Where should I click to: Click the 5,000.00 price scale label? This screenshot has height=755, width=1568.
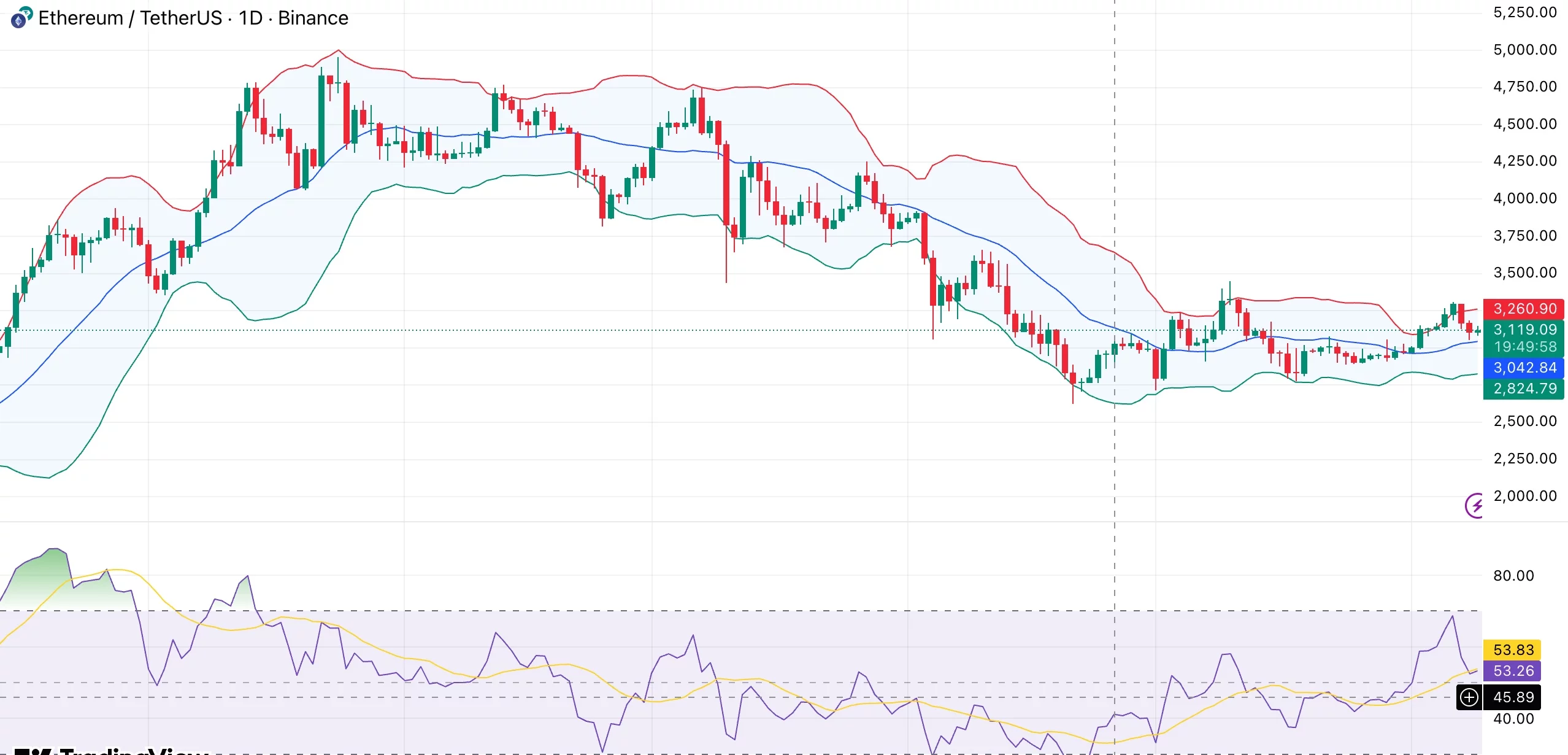[x=1525, y=50]
